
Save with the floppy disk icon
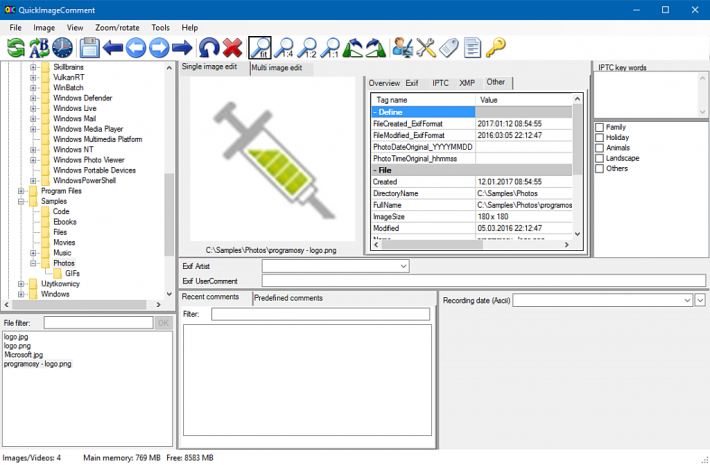pyautogui.click(x=89, y=48)
